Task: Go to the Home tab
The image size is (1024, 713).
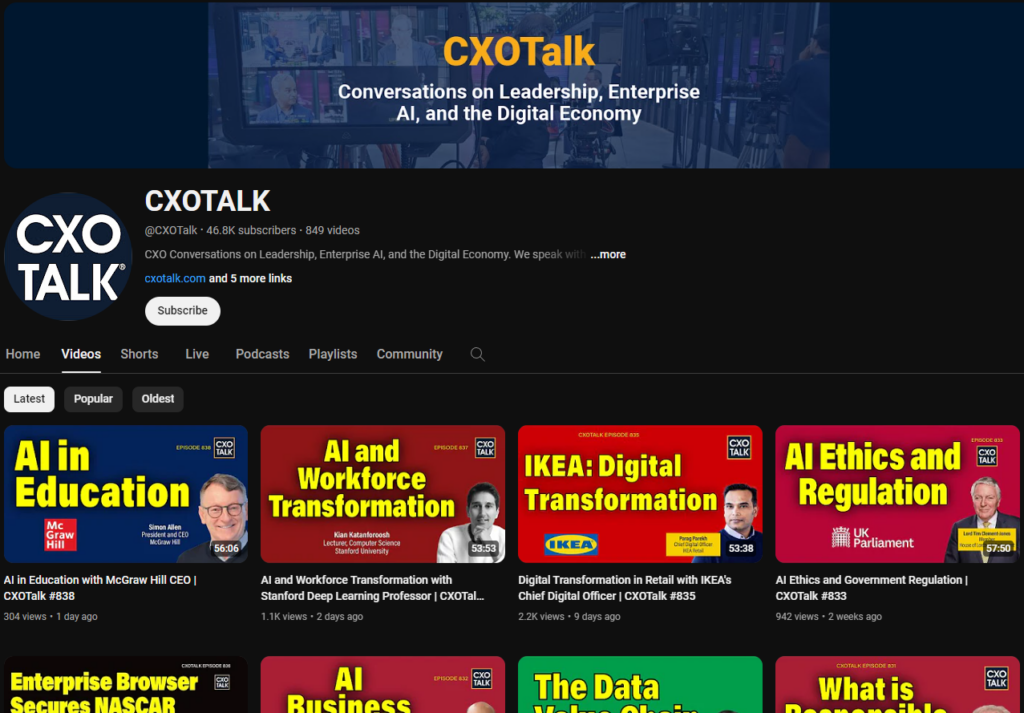Action: [x=23, y=354]
